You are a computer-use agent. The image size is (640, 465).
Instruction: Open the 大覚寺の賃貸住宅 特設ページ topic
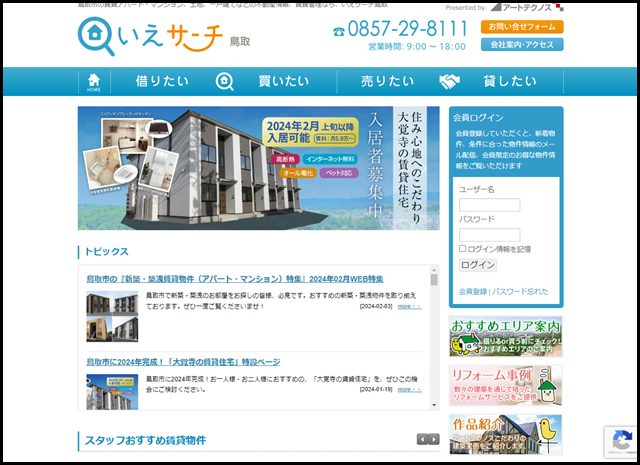(x=183, y=362)
